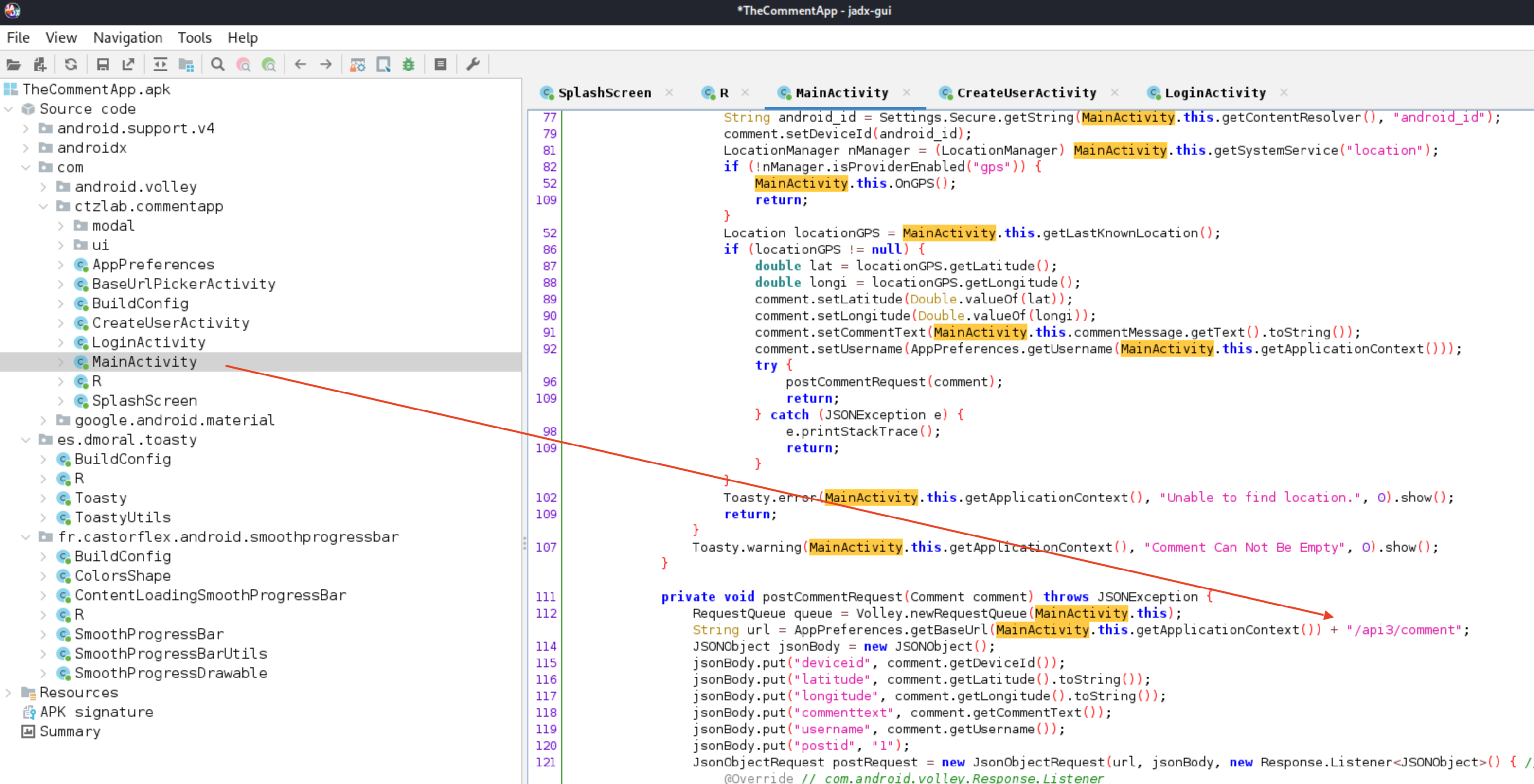
Task: Click the Reload files icon
Action: (71, 64)
